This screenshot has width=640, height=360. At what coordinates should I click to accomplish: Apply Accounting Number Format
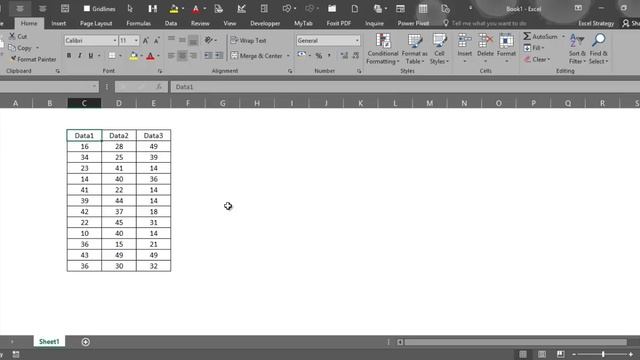coord(302,56)
